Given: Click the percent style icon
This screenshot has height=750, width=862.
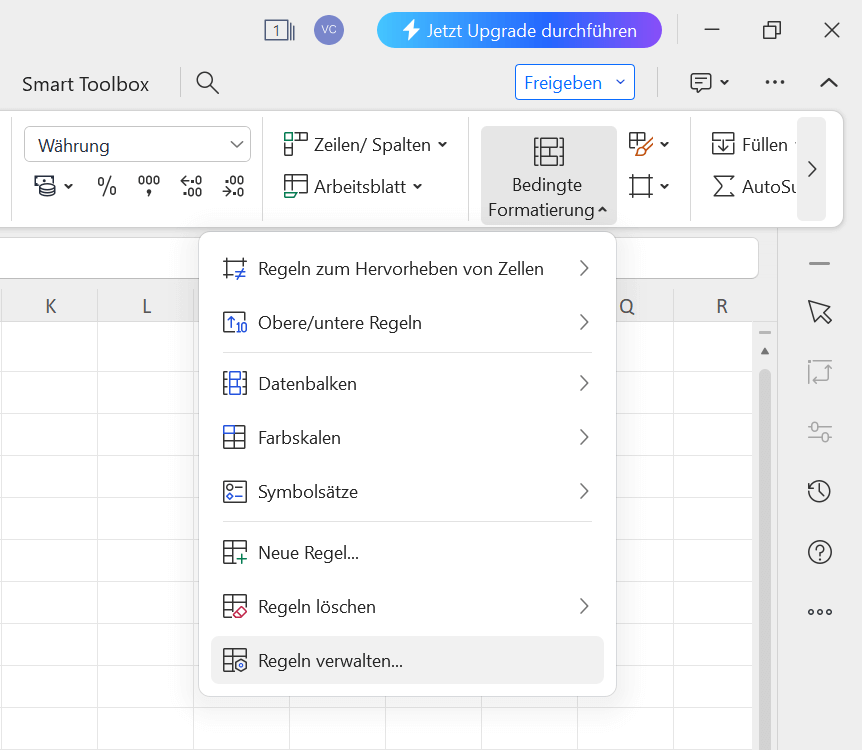Looking at the screenshot, I should tap(107, 186).
